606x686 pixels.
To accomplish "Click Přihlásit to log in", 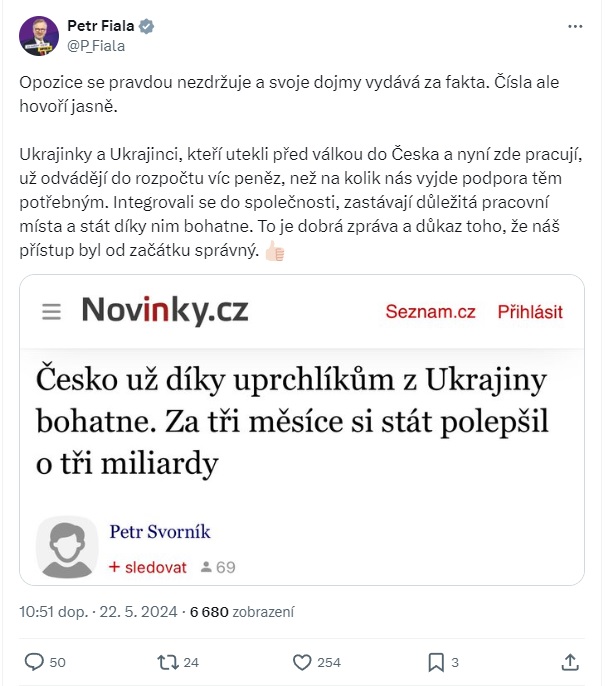I will [530, 312].
